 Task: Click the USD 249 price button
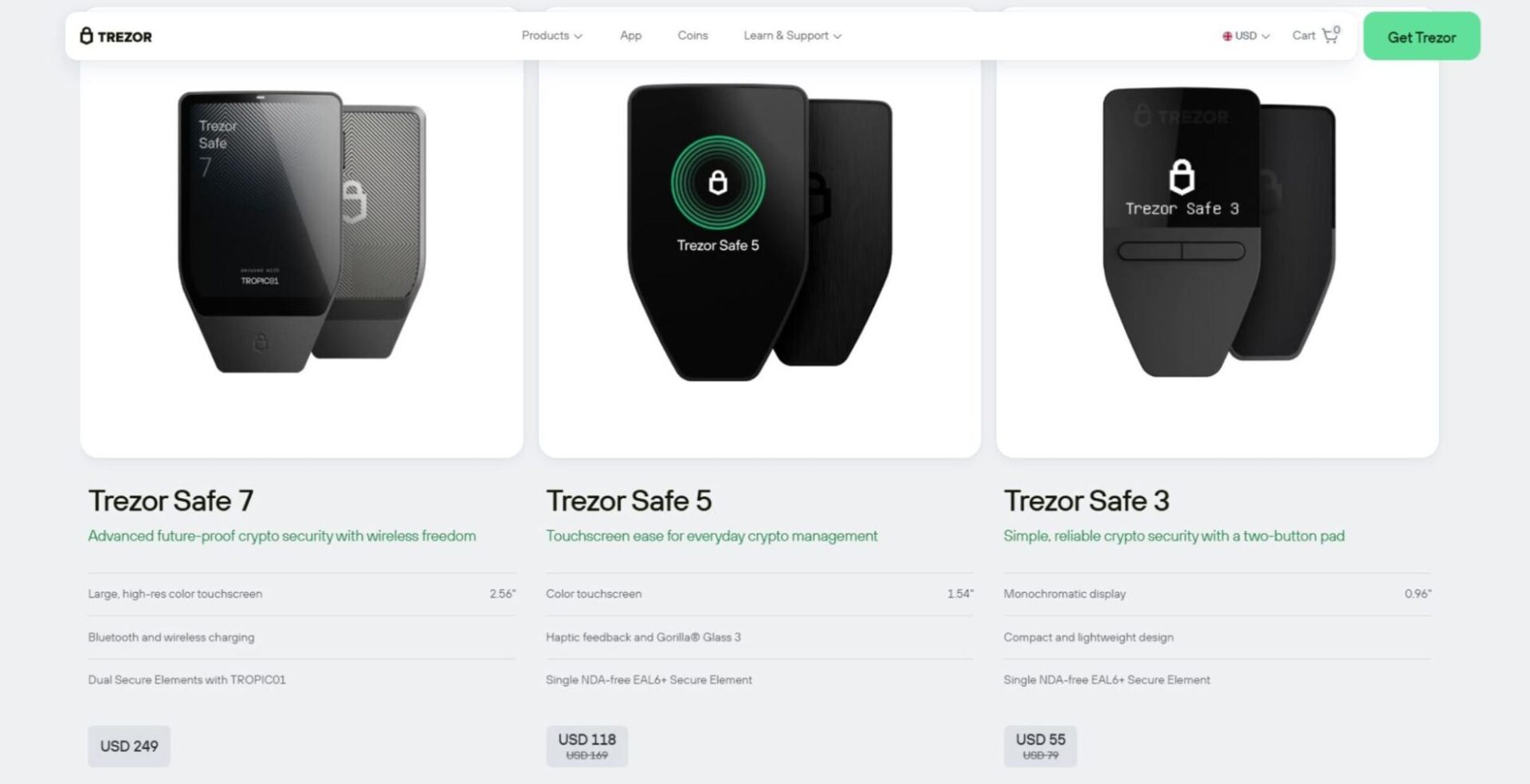tap(129, 747)
